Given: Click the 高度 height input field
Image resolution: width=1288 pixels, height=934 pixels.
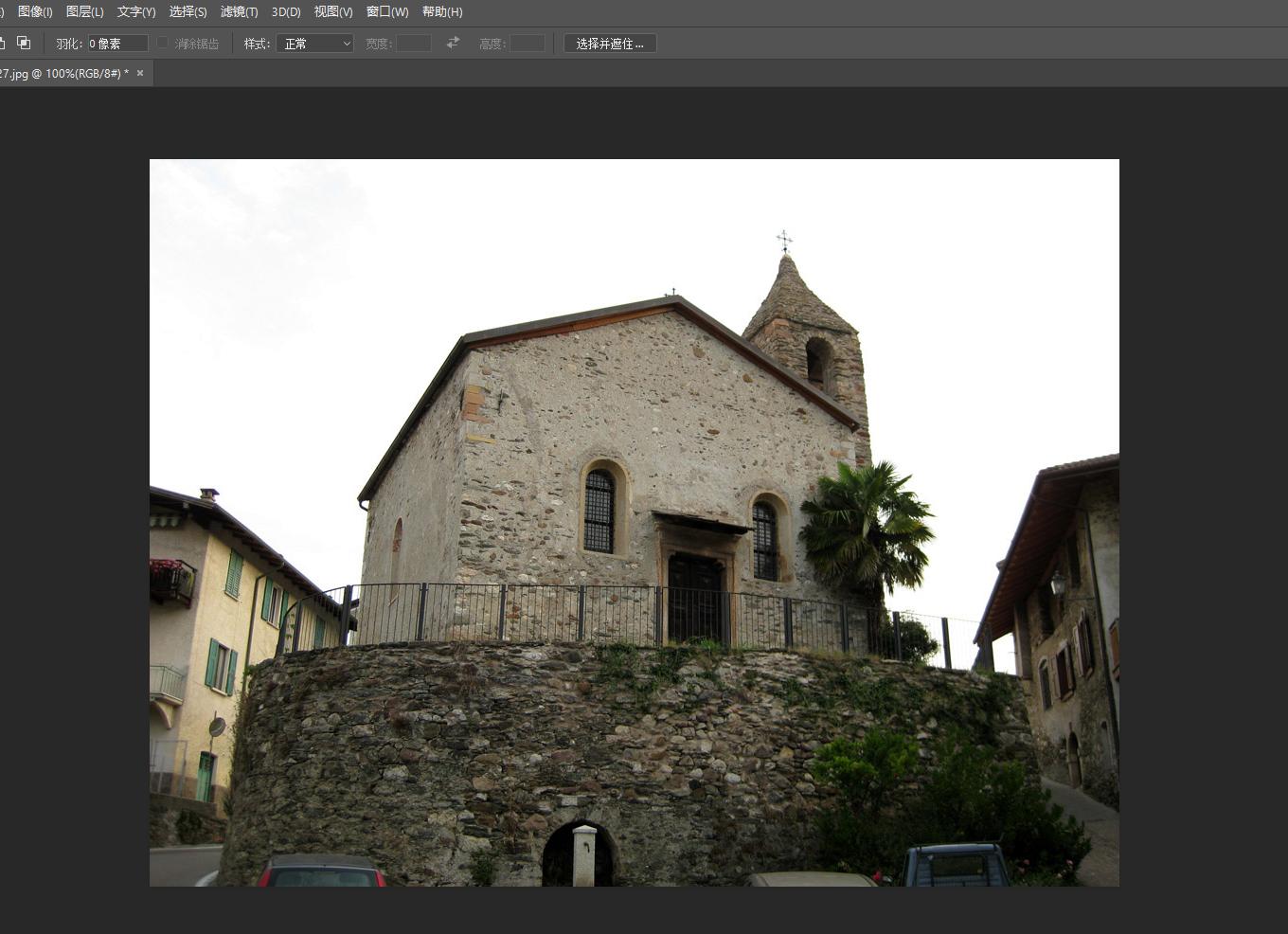Looking at the screenshot, I should click(x=527, y=44).
